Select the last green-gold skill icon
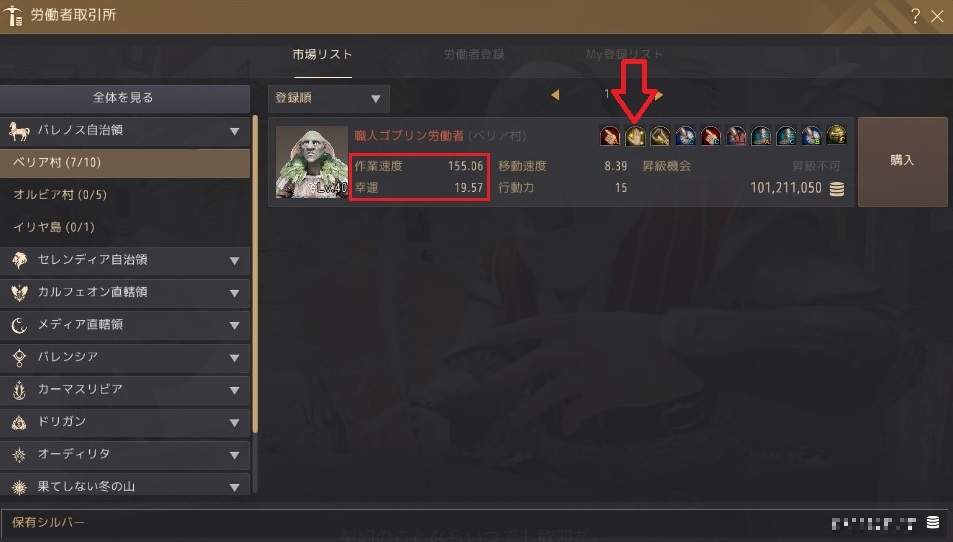This screenshot has width=953, height=542. pos(836,136)
